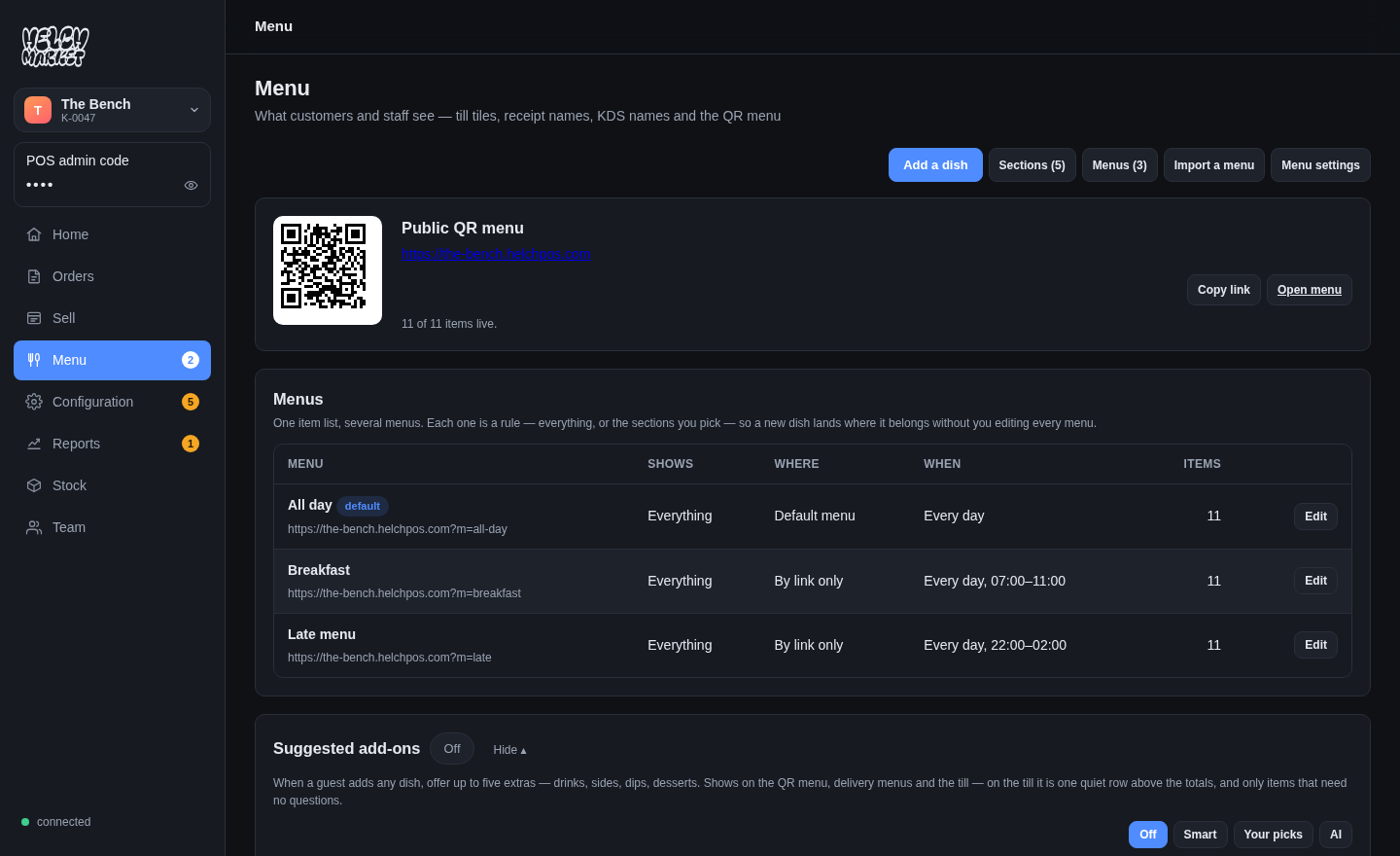The height and width of the screenshot is (856, 1400).
Task: Click the Orders document icon
Action: [x=34, y=276]
